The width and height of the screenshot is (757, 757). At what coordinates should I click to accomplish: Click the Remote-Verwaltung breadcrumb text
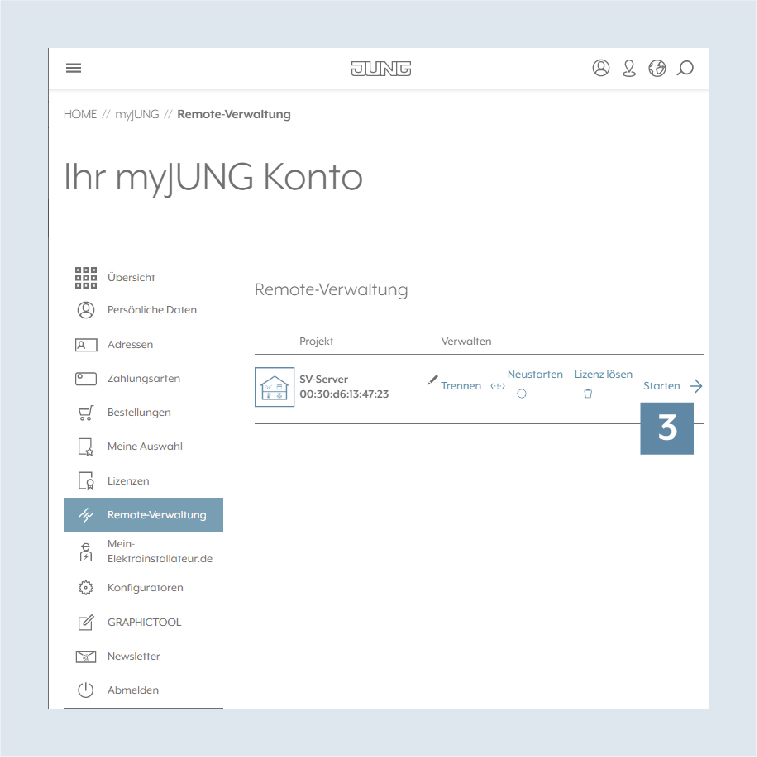pyautogui.click(x=234, y=114)
